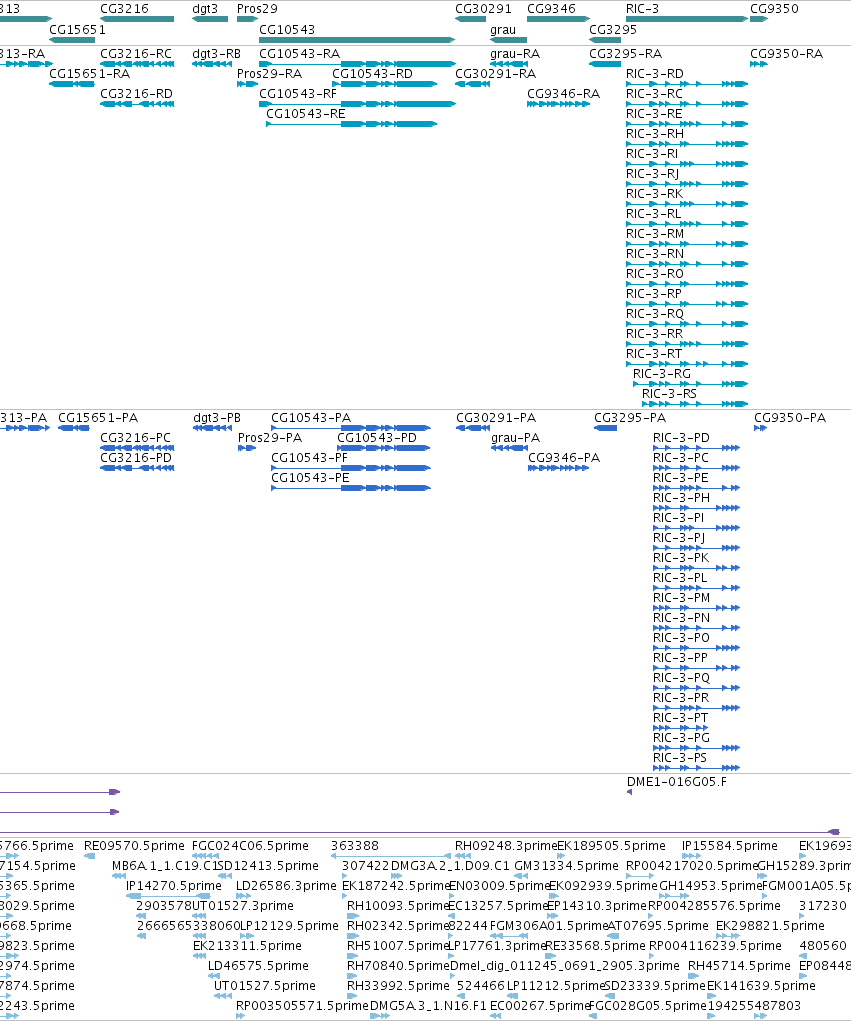
Task: Select transcript CG15651-RA
Action: point(90,74)
